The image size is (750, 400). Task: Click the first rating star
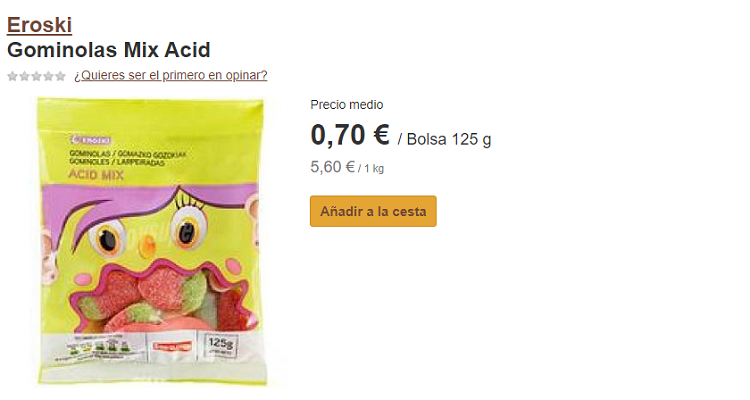12,76
